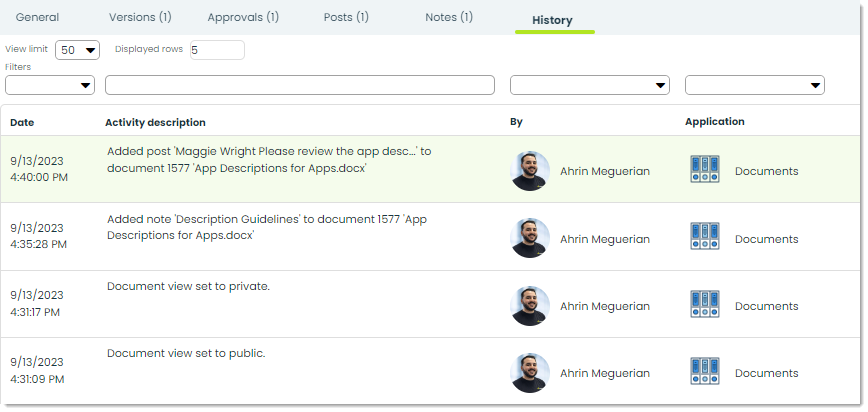The width and height of the screenshot is (868, 412).
Task: Select the 'Document view set to private' history row
Action: tap(431, 304)
